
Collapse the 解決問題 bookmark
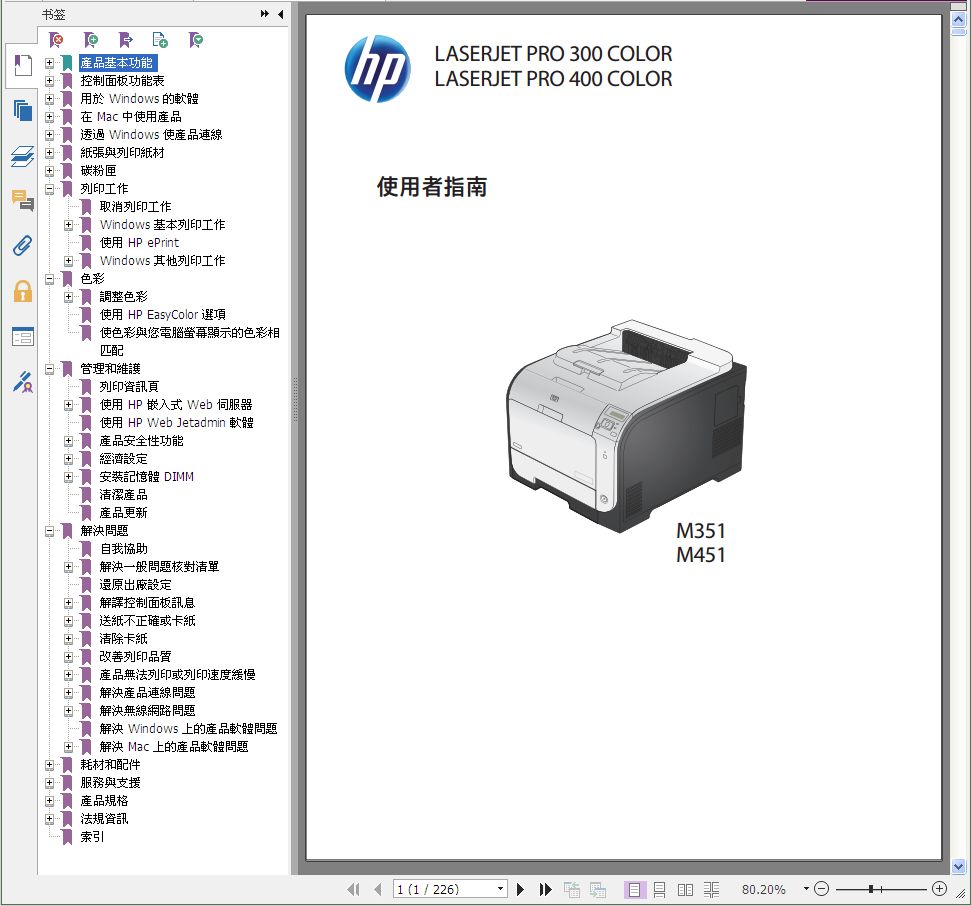pos(49,530)
